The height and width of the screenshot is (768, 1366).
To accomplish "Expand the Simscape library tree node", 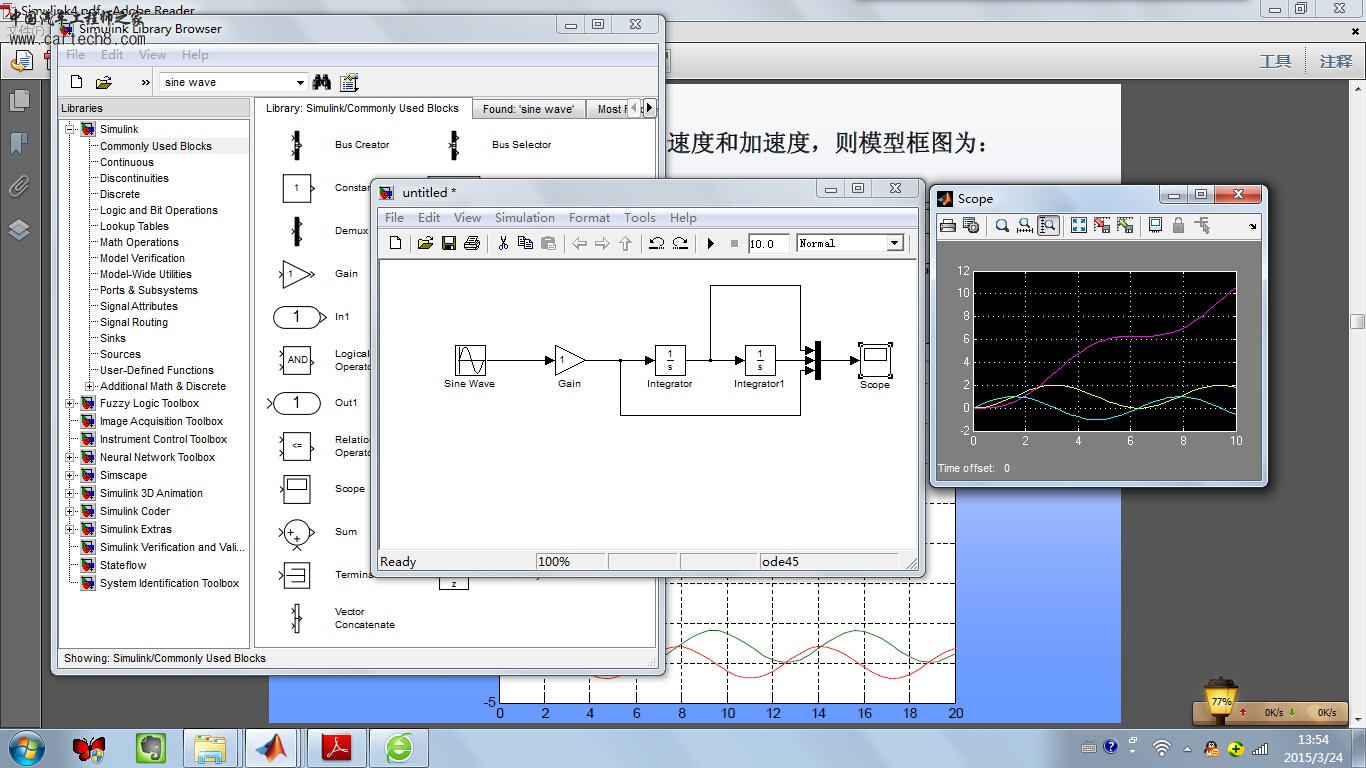I will click(71, 475).
